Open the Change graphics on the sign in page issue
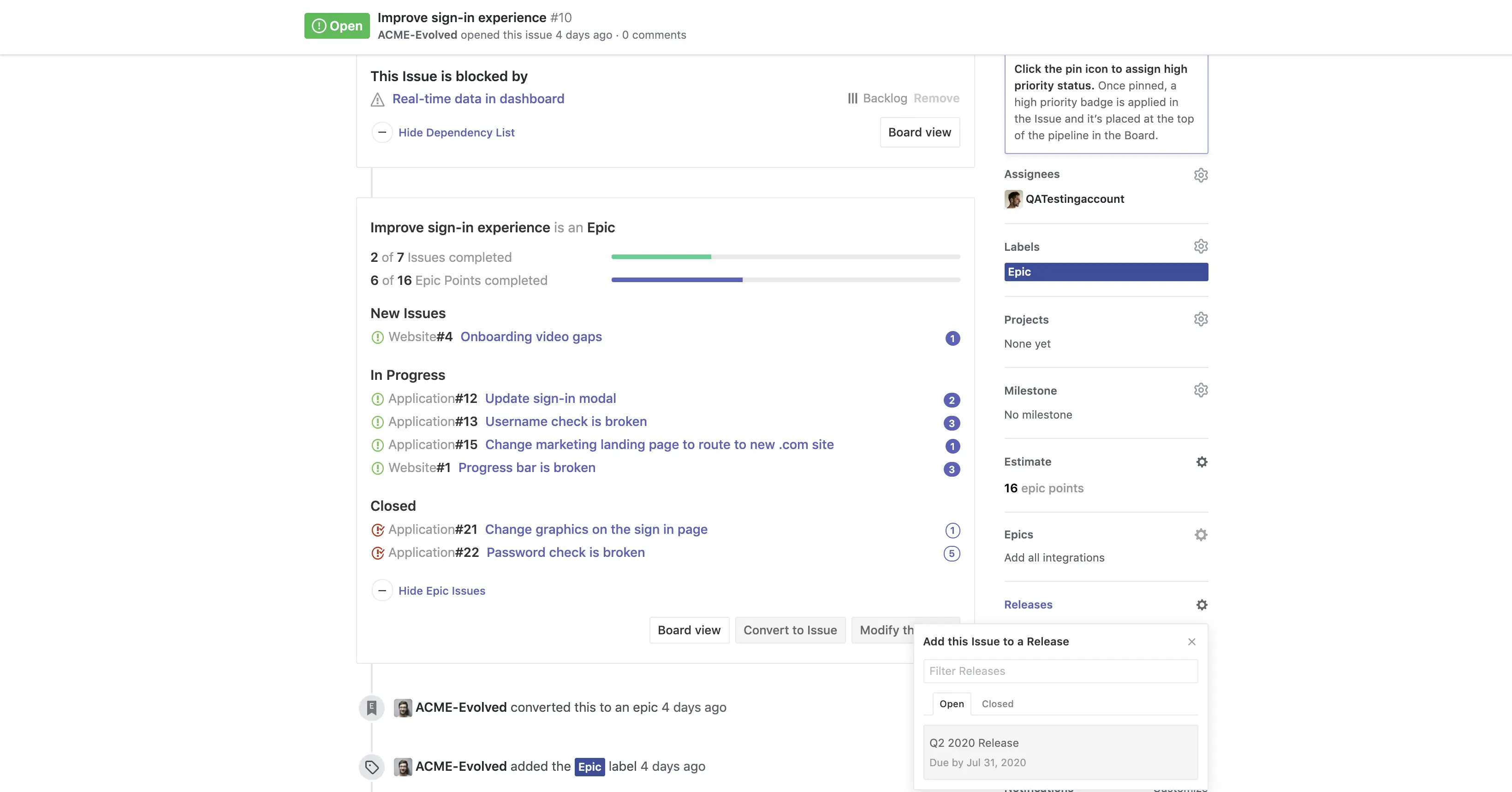Image resolution: width=1512 pixels, height=792 pixels. (596, 530)
